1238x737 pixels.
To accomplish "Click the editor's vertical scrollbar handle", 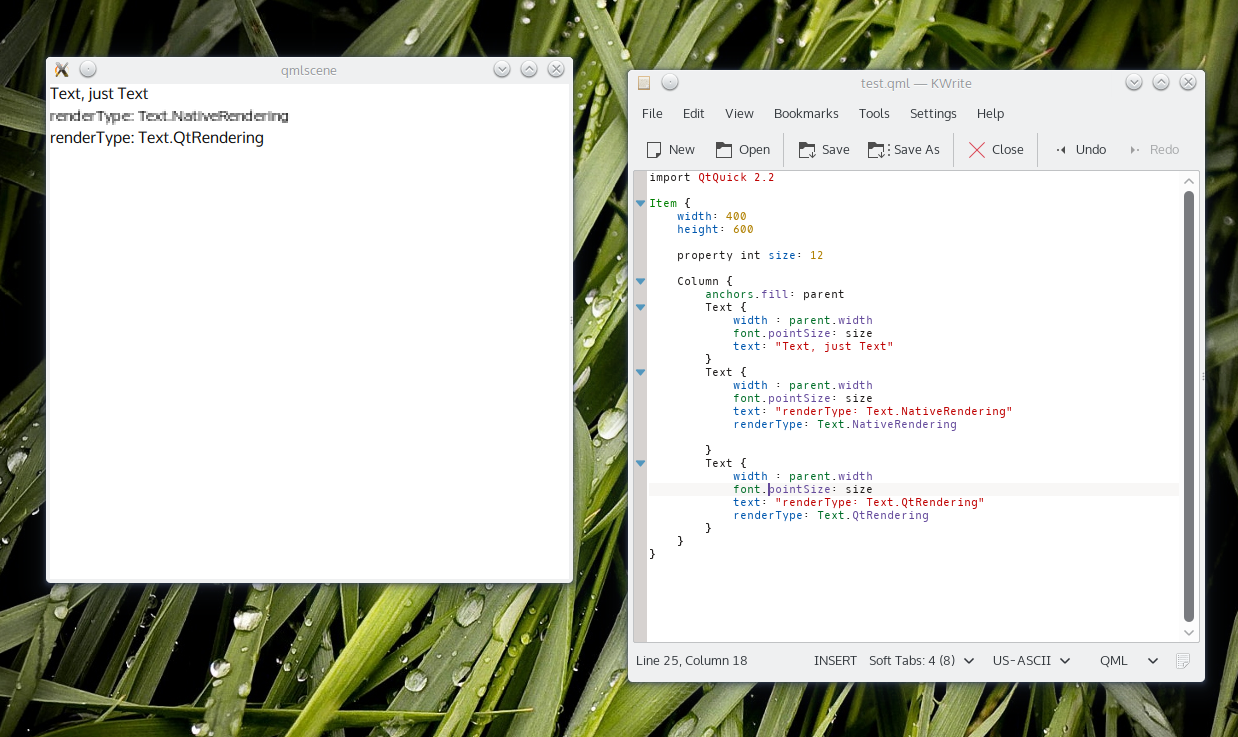I will click(1189, 400).
